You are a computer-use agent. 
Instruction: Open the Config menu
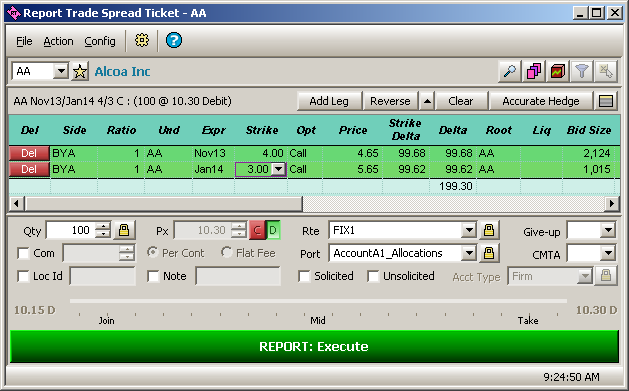(x=100, y=41)
